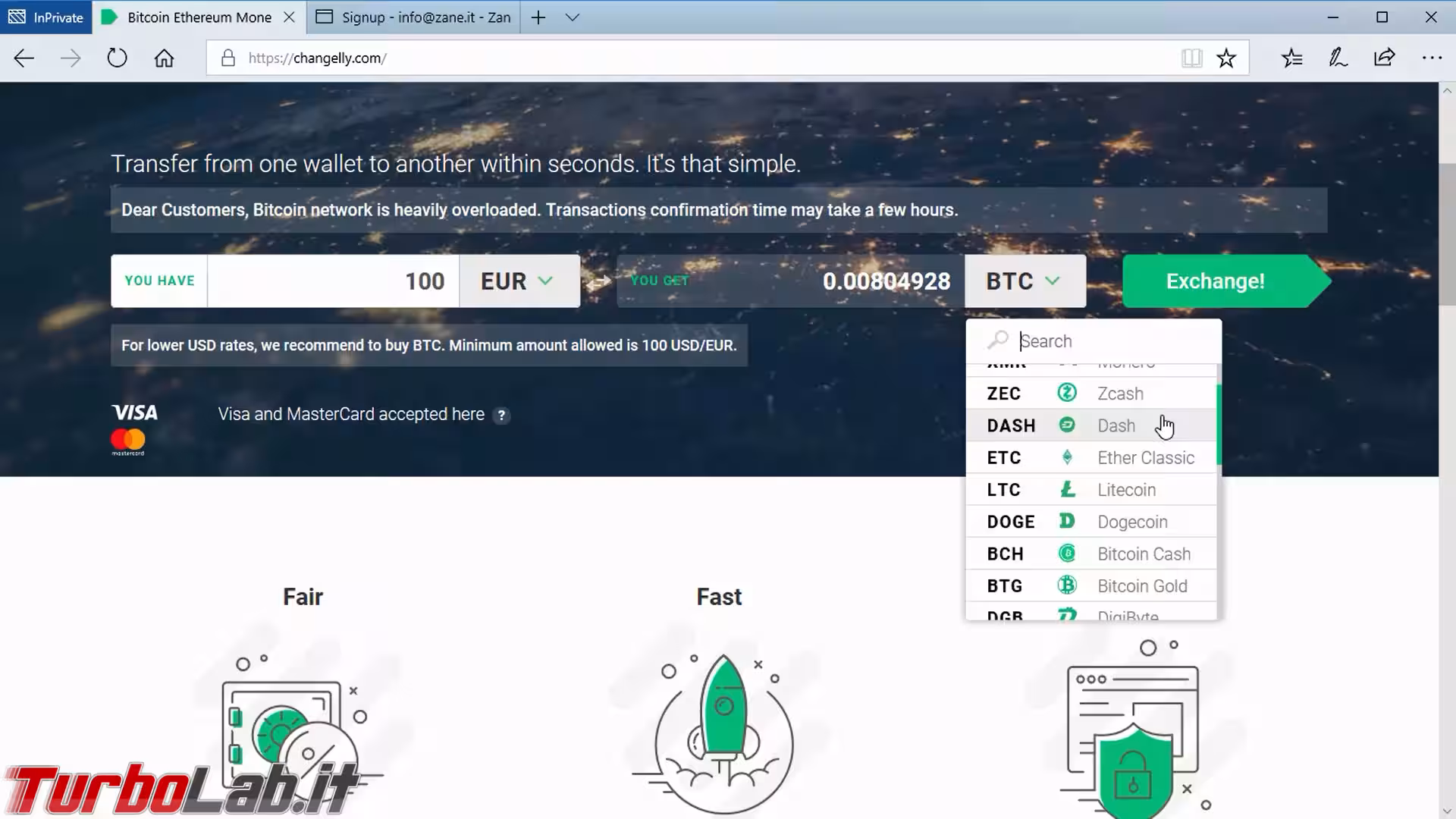Add page to favorites star icon
Image resolution: width=1456 pixels, height=819 pixels.
(1226, 58)
